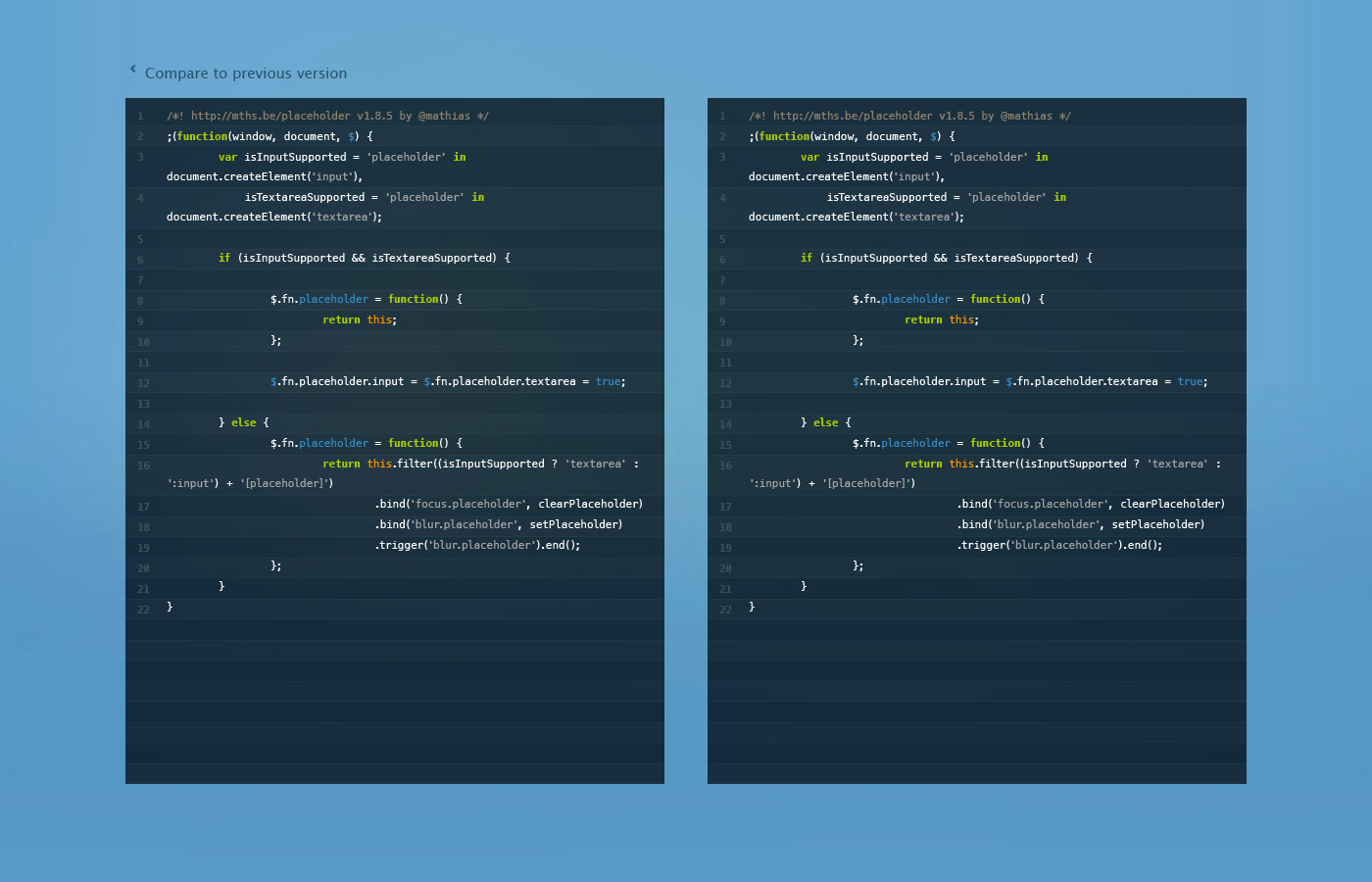Viewport: 1372px width, 882px height.
Task: Click 'return this.filter(' line in right panel
Action: click(1063, 464)
